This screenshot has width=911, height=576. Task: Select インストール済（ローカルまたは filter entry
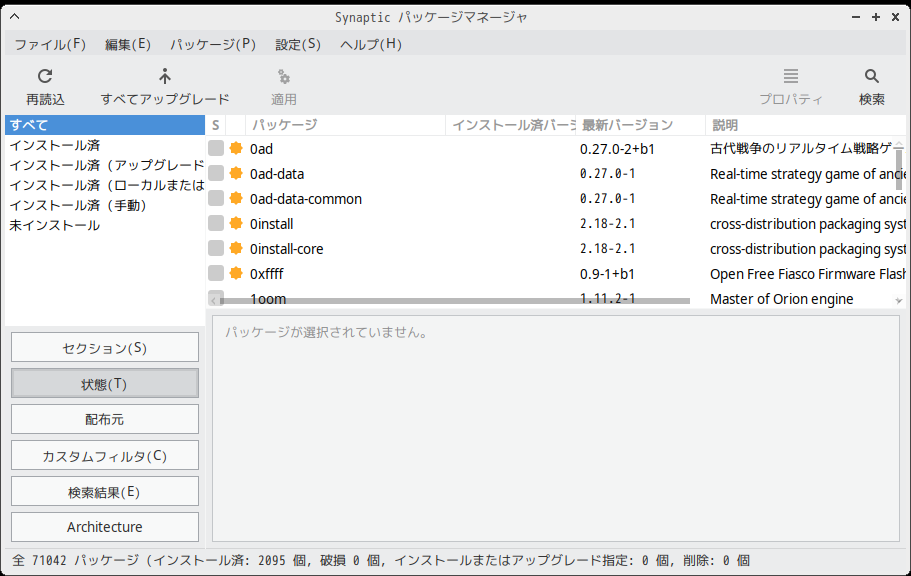(x=105, y=185)
